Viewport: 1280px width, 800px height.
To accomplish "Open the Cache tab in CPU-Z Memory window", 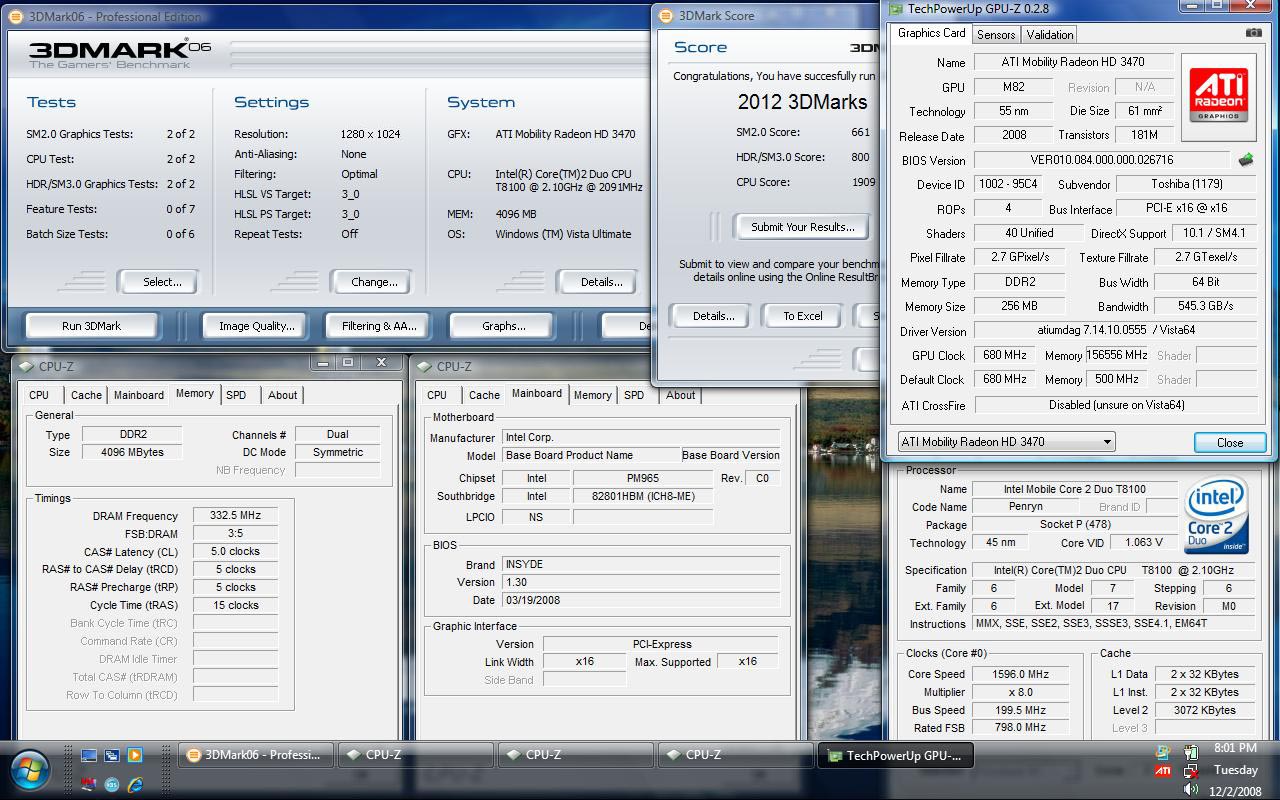I will coord(86,395).
